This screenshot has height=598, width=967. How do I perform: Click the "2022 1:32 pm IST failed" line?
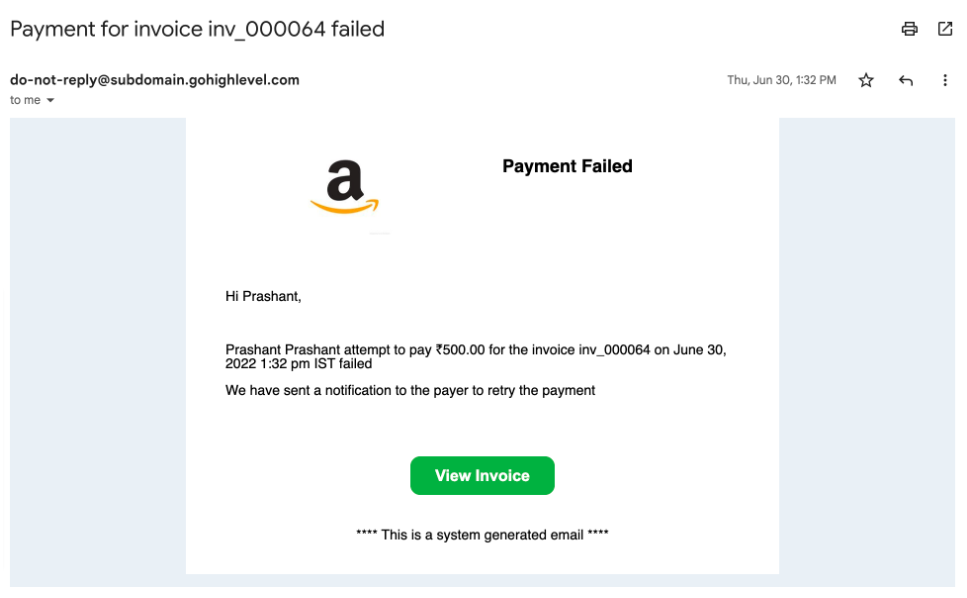(x=299, y=364)
